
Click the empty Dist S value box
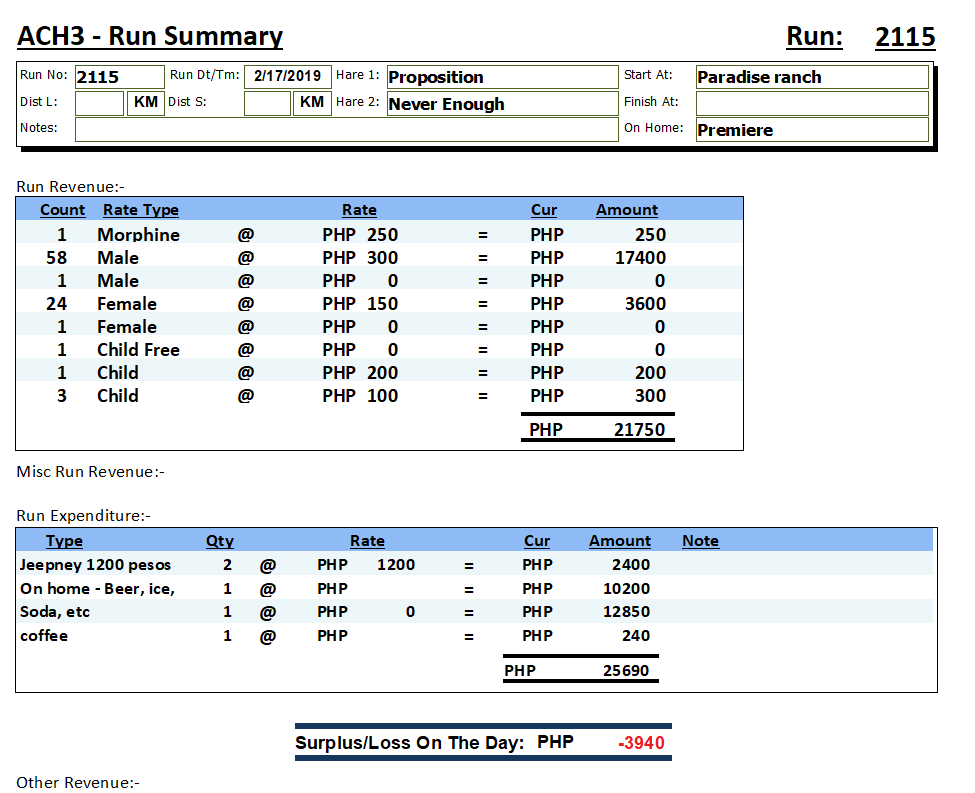click(267, 103)
